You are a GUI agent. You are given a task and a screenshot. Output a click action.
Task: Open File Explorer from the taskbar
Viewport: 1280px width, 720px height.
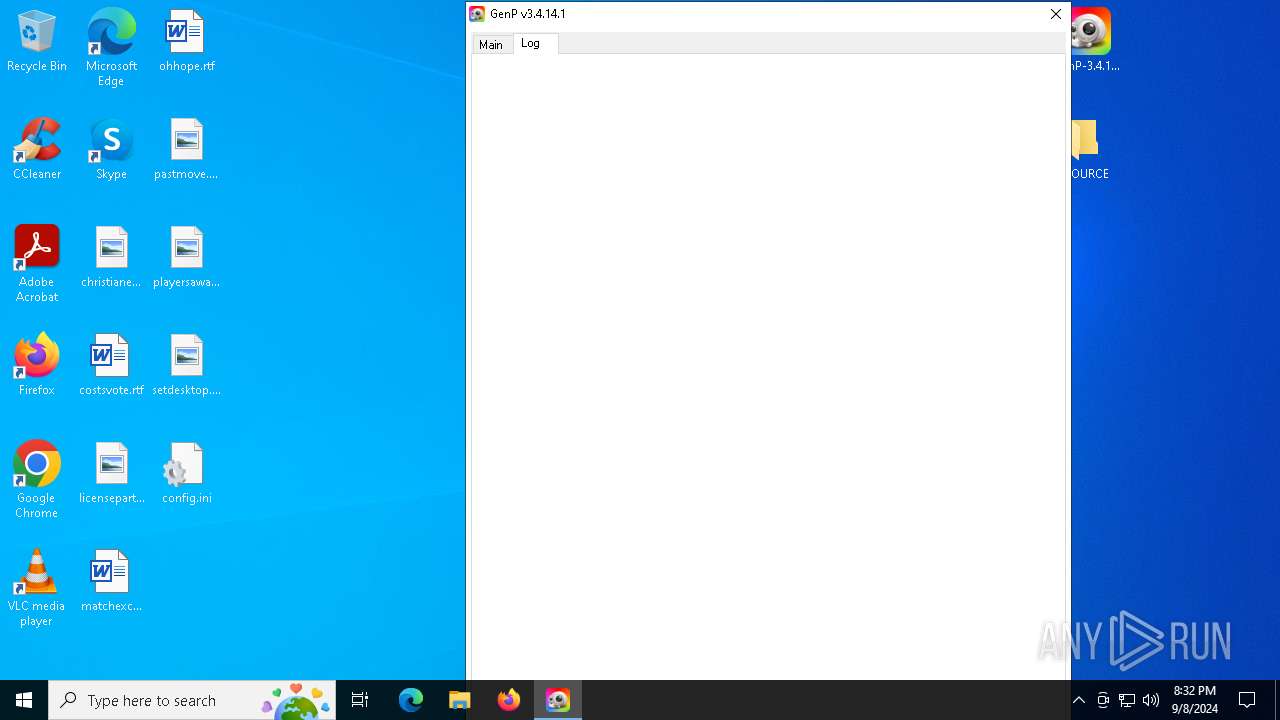[459, 700]
